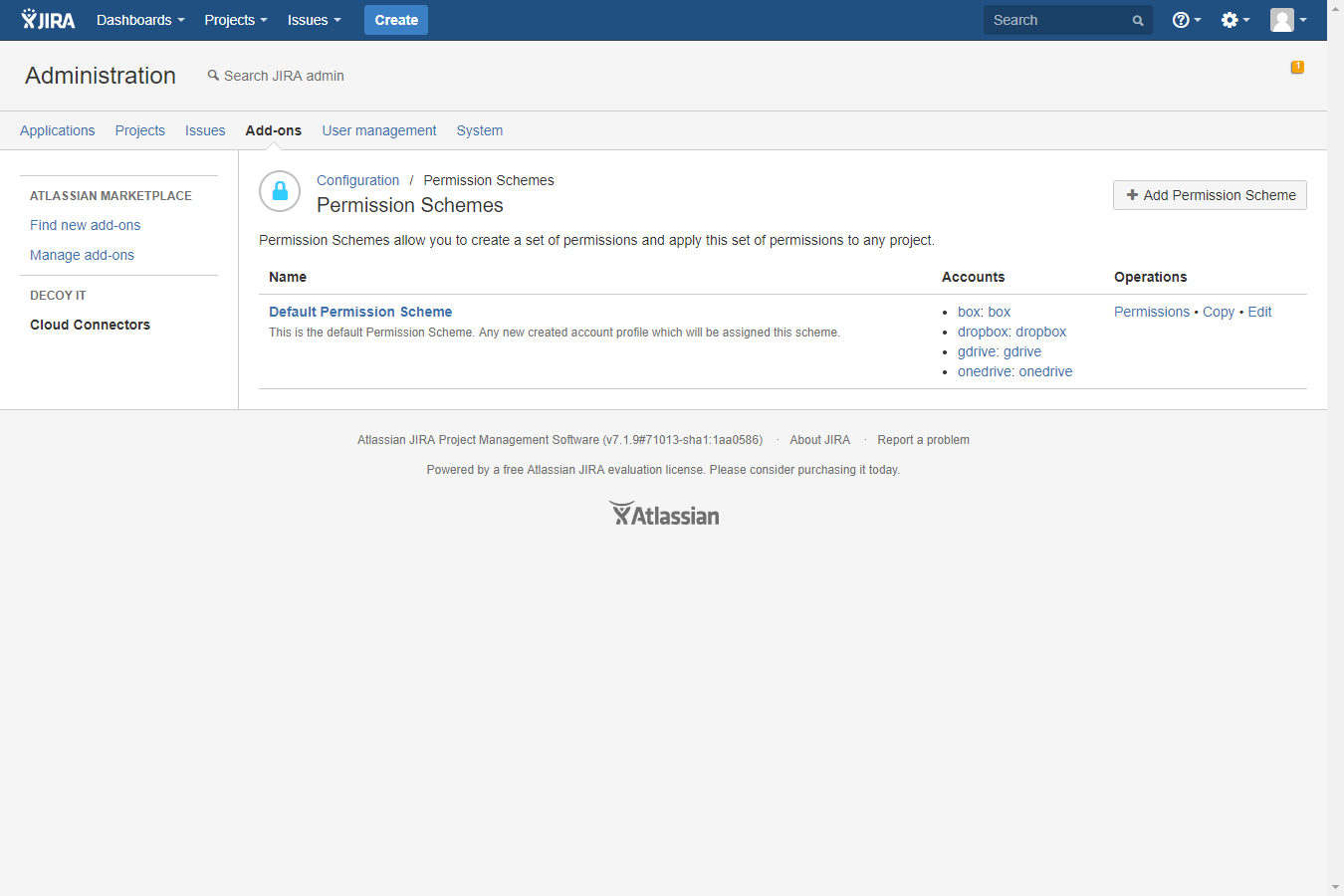This screenshot has width=1344, height=896.
Task: Expand the Issues dropdown in top bar
Action: click(314, 20)
